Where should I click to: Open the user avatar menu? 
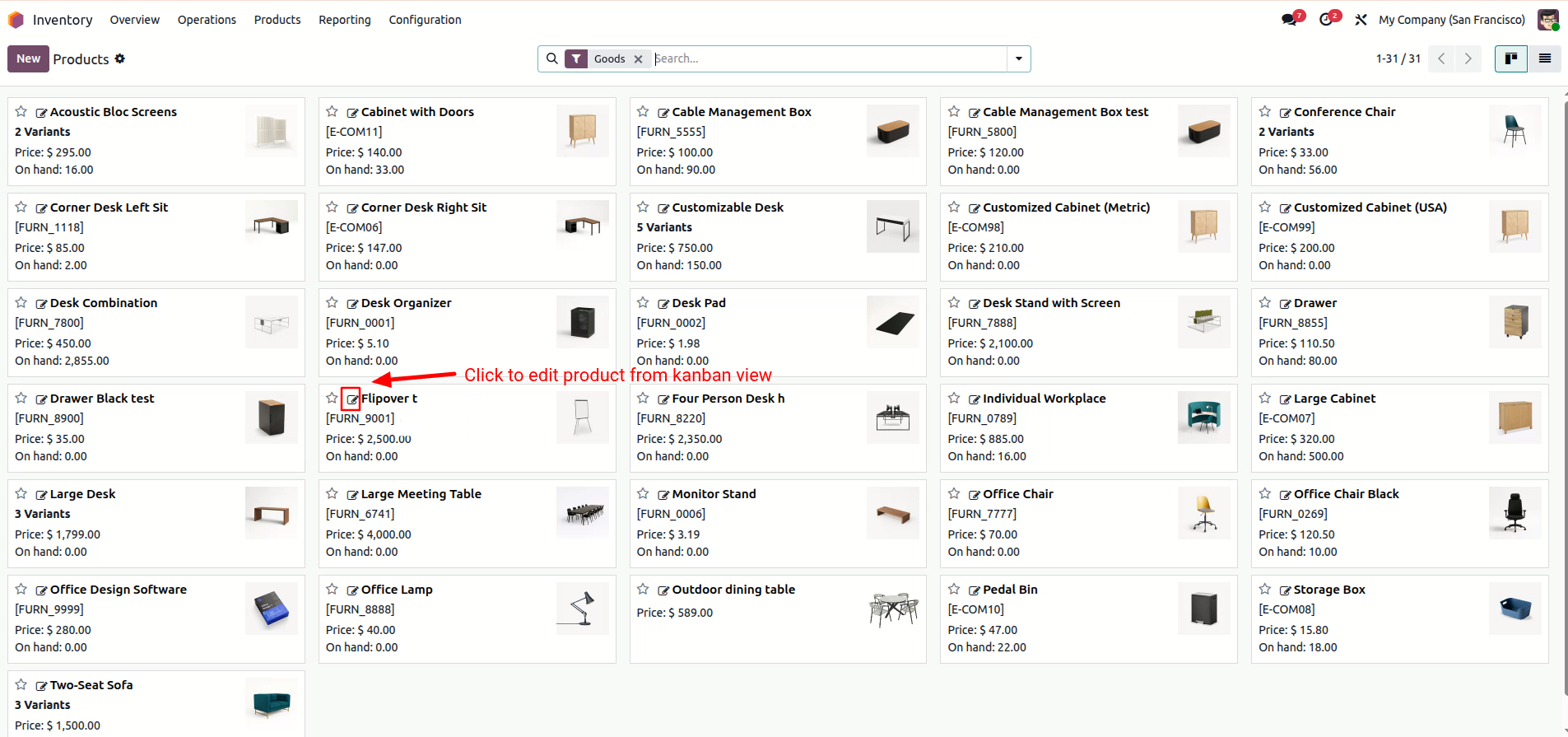pyautogui.click(x=1548, y=20)
